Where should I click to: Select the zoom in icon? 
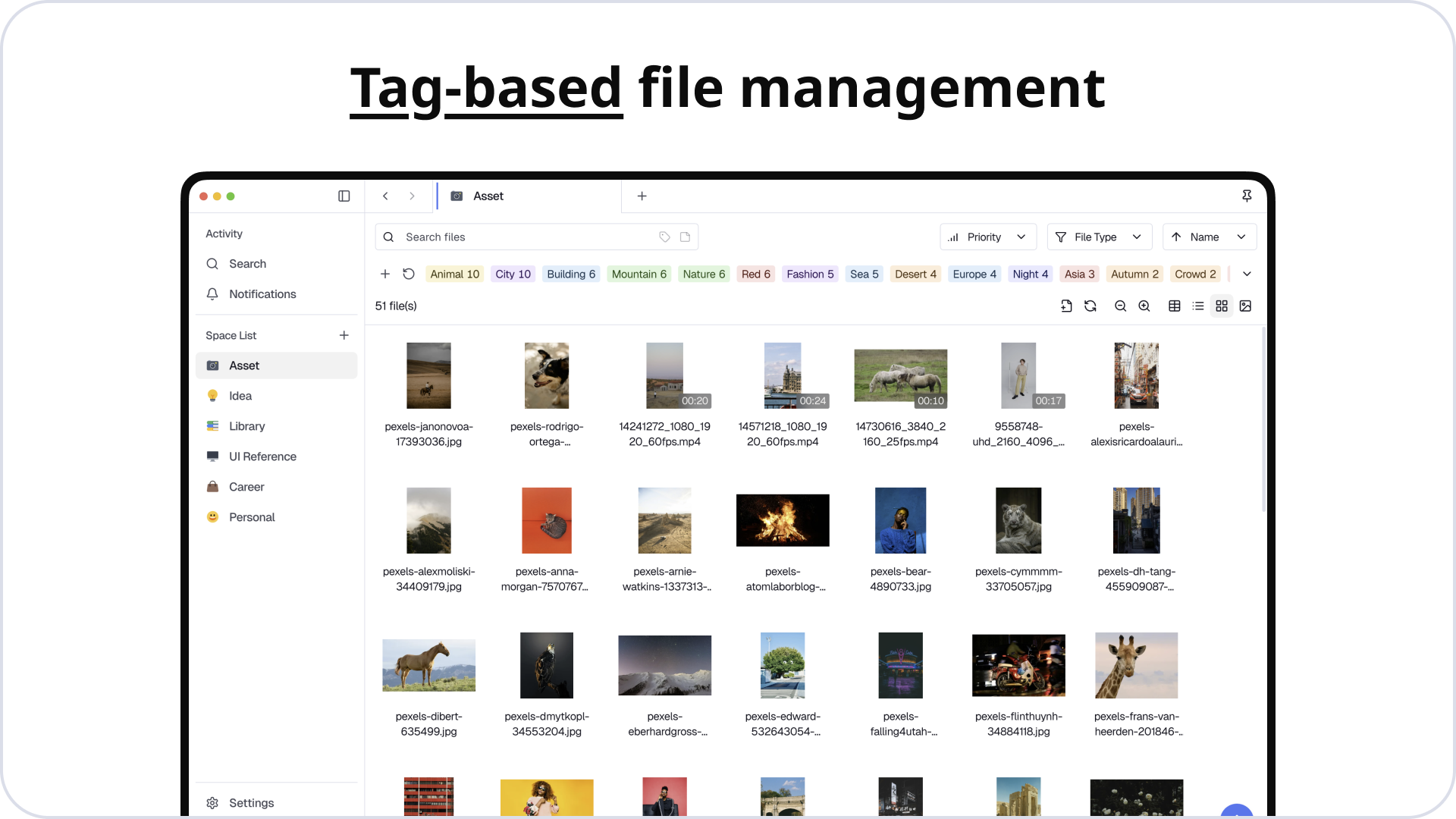[1144, 306]
